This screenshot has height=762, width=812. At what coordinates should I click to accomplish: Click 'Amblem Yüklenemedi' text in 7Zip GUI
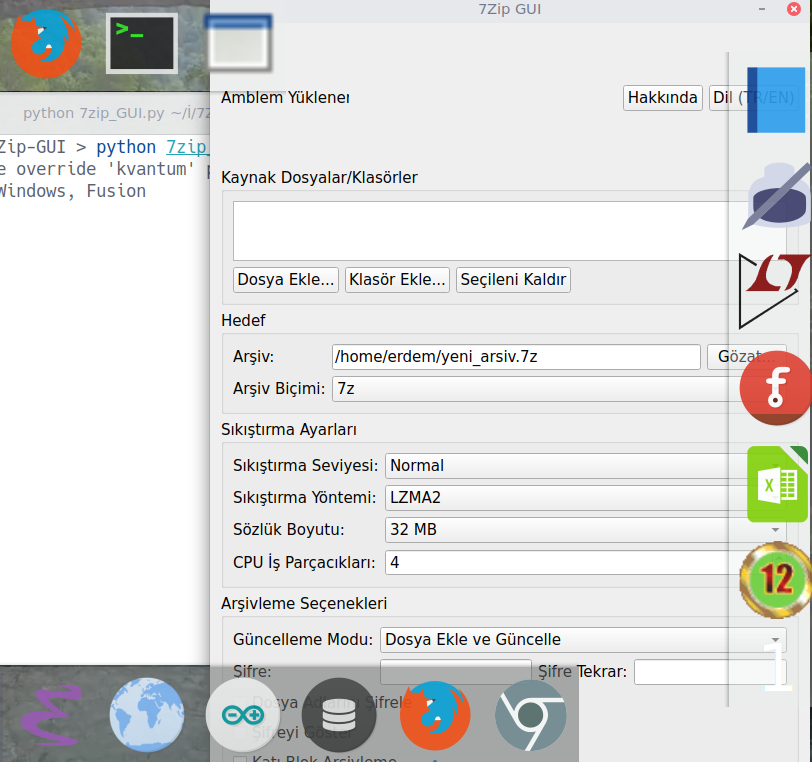(x=285, y=97)
